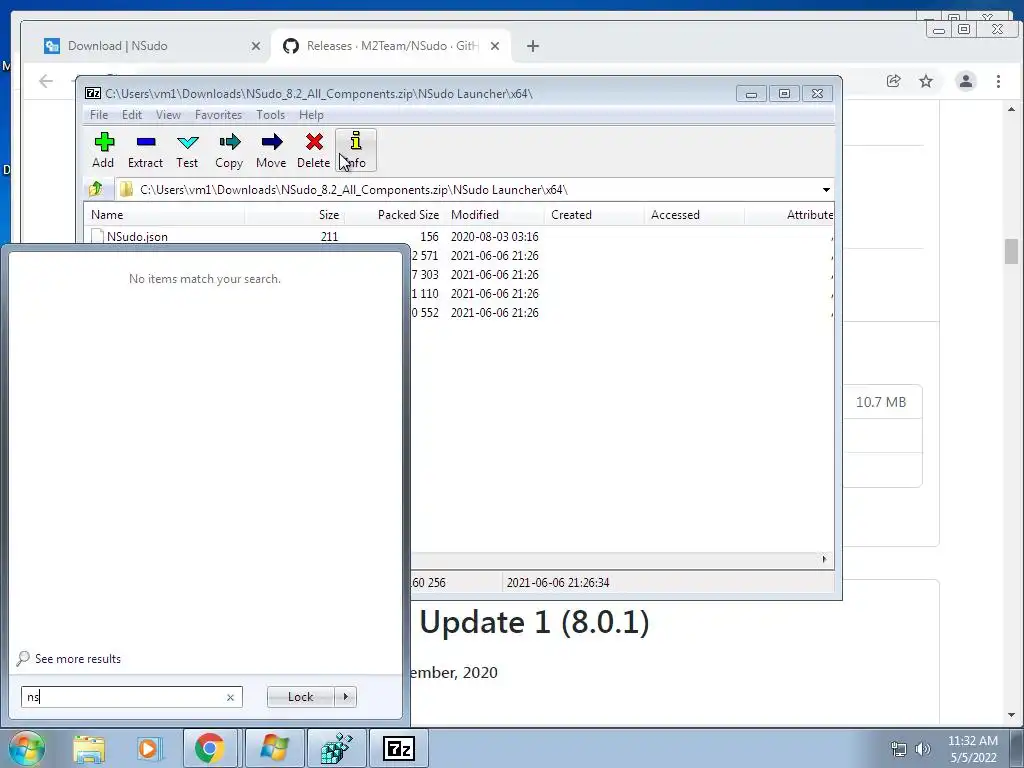
Task: Open the 7-Zip address path dropdown
Action: click(x=826, y=189)
